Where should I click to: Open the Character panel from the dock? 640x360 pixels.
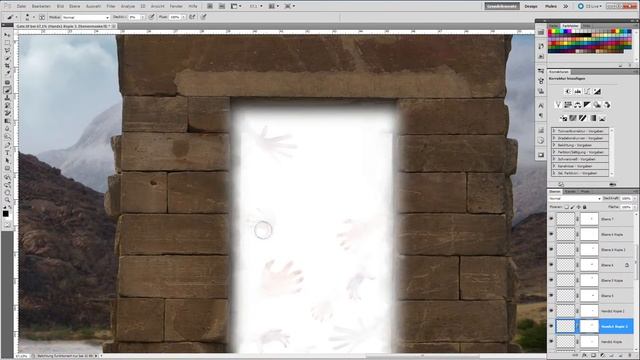point(541,106)
